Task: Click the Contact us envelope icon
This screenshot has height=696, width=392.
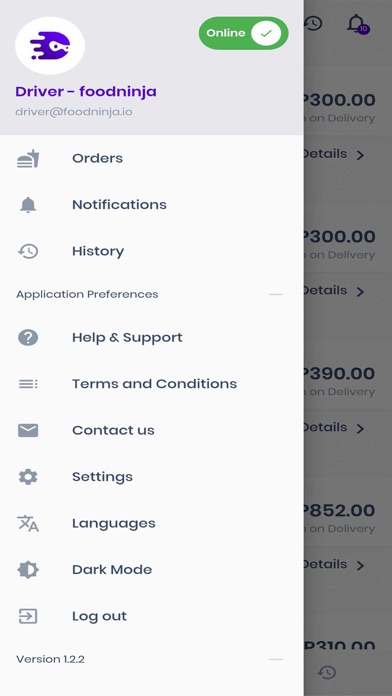Action: (x=28, y=430)
